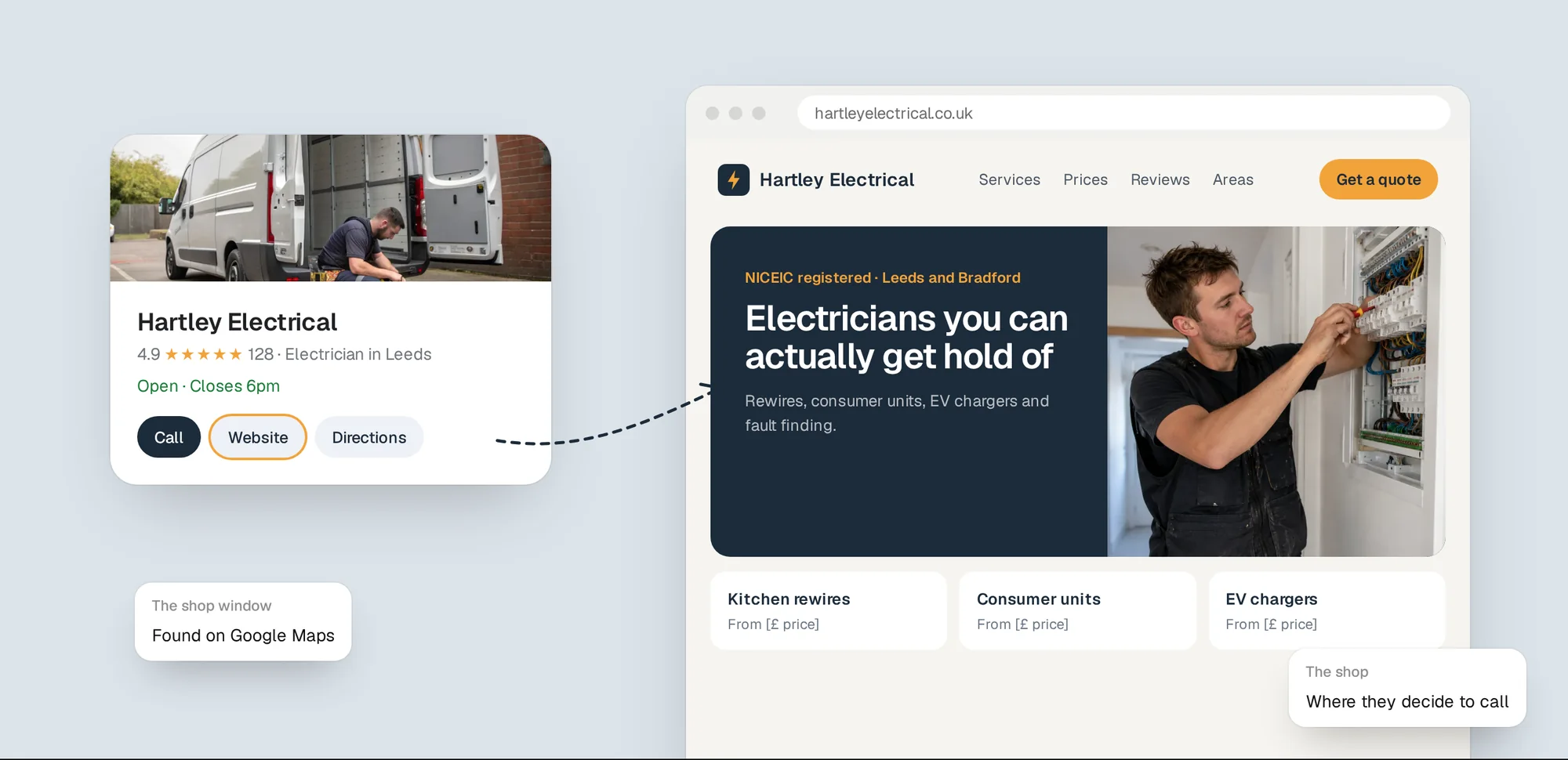This screenshot has height=760, width=1568.
Task: Click the electrician hero photo
Action: point(1276,392)
